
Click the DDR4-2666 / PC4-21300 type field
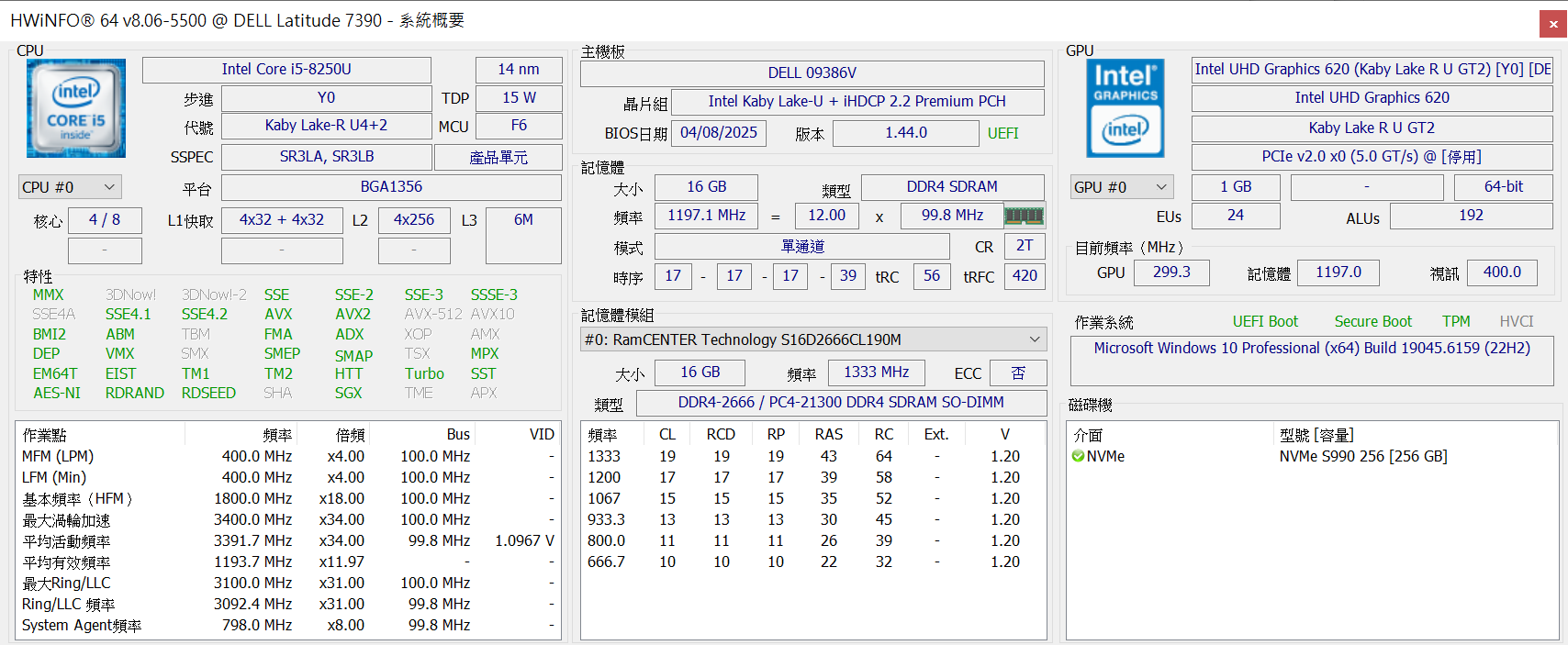click(841, 403)
